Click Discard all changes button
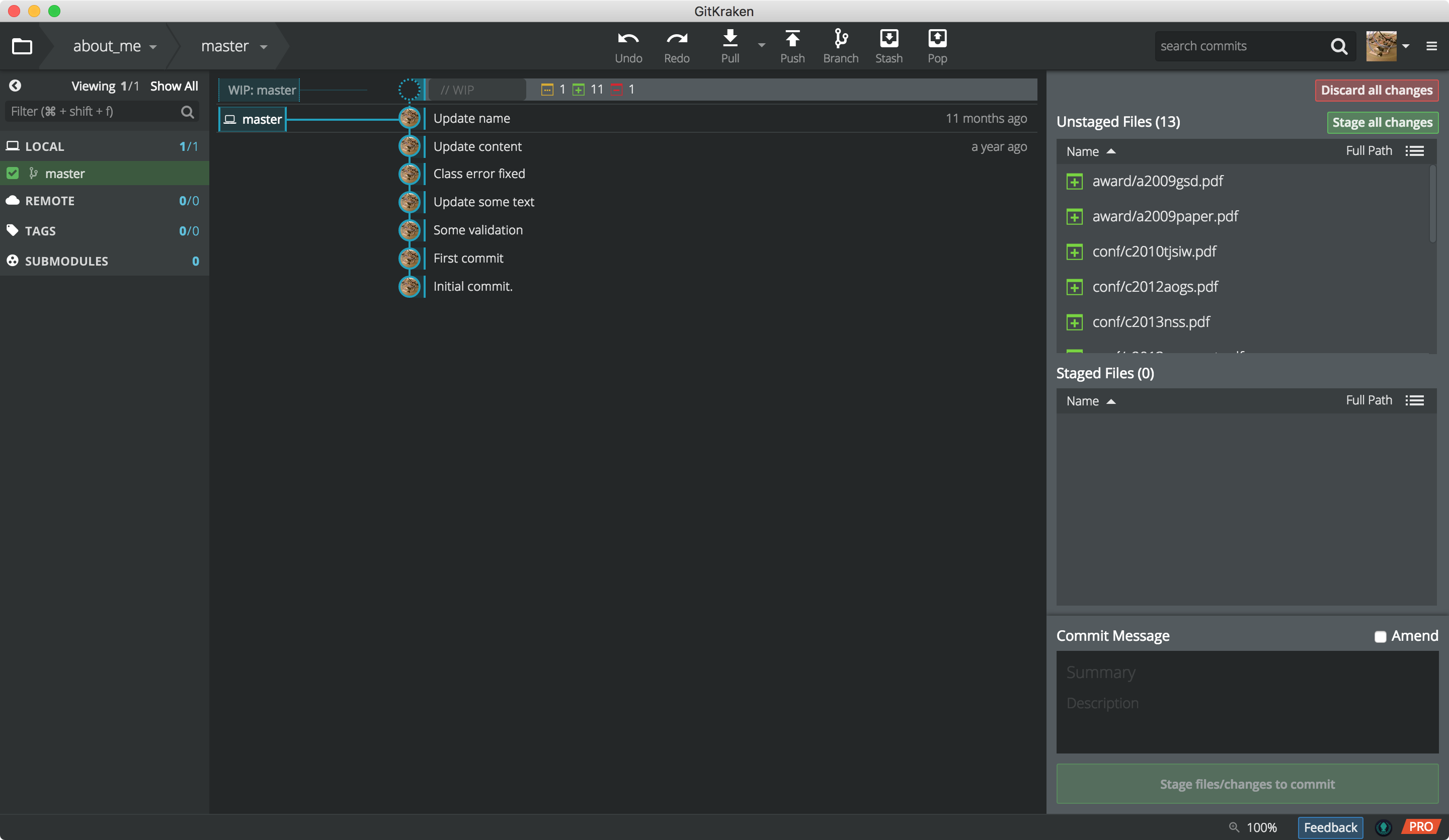 [x=1376, y=90]
